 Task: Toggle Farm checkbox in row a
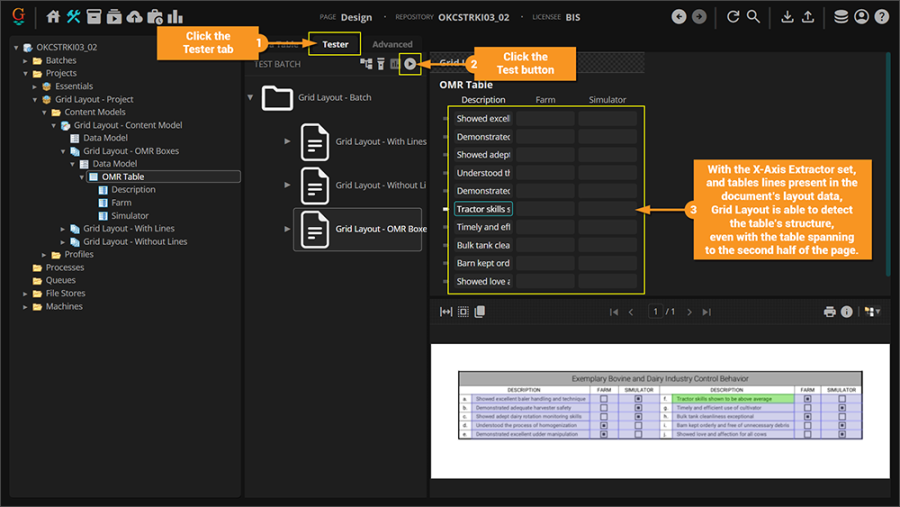click(604, 399)
